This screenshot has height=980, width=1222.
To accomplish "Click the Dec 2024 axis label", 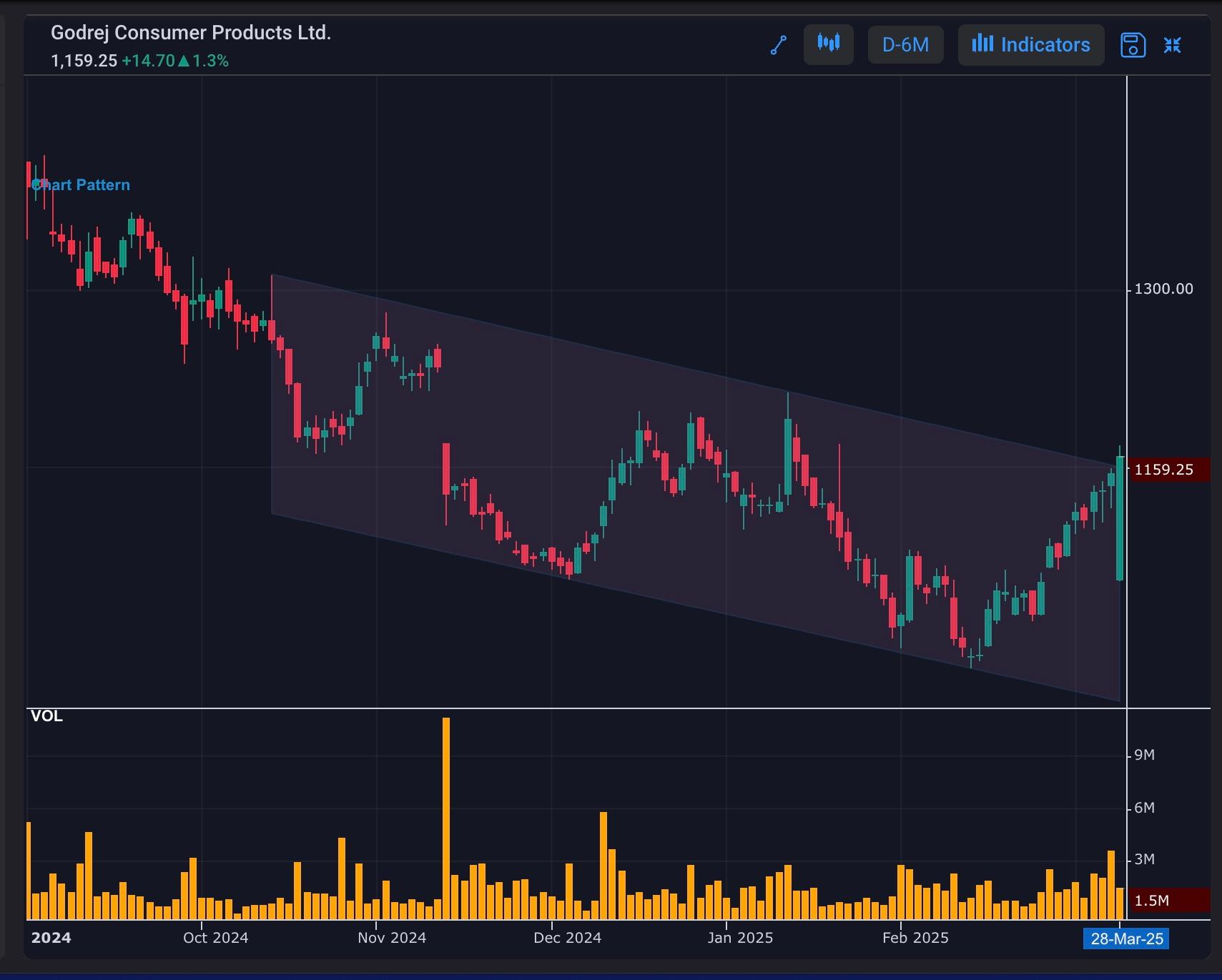I will click(567, 938).
